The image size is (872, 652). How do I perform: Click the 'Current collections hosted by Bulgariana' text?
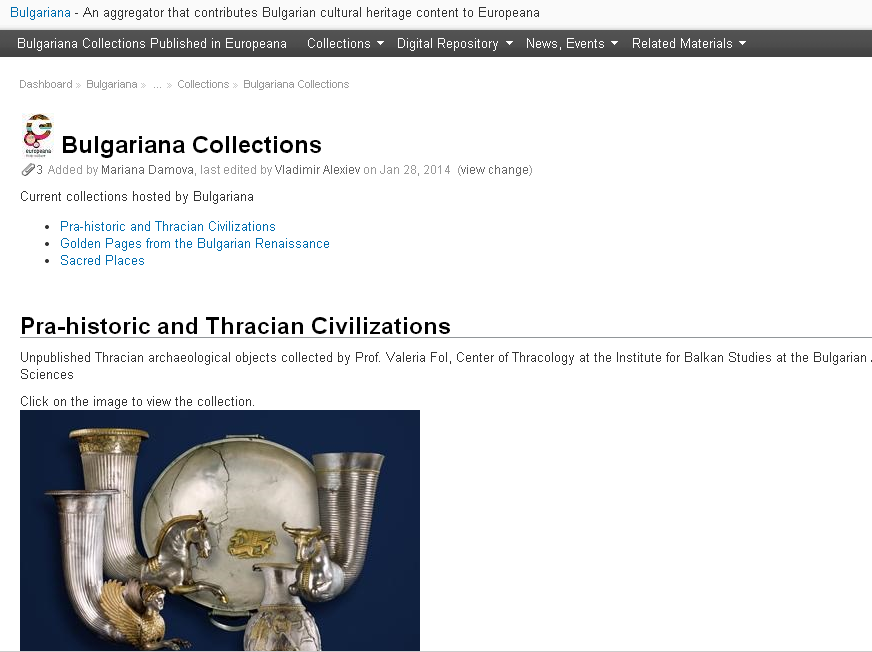click(x=137, y=197)
